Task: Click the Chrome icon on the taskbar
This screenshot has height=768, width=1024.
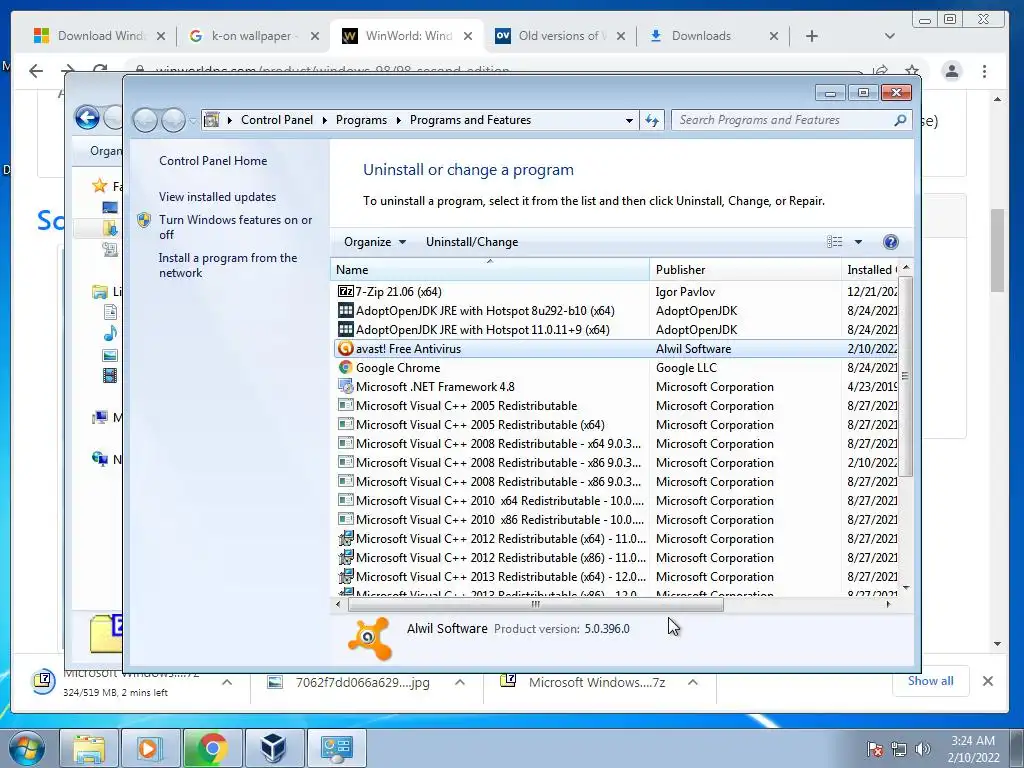Action: tap(212, 748)
